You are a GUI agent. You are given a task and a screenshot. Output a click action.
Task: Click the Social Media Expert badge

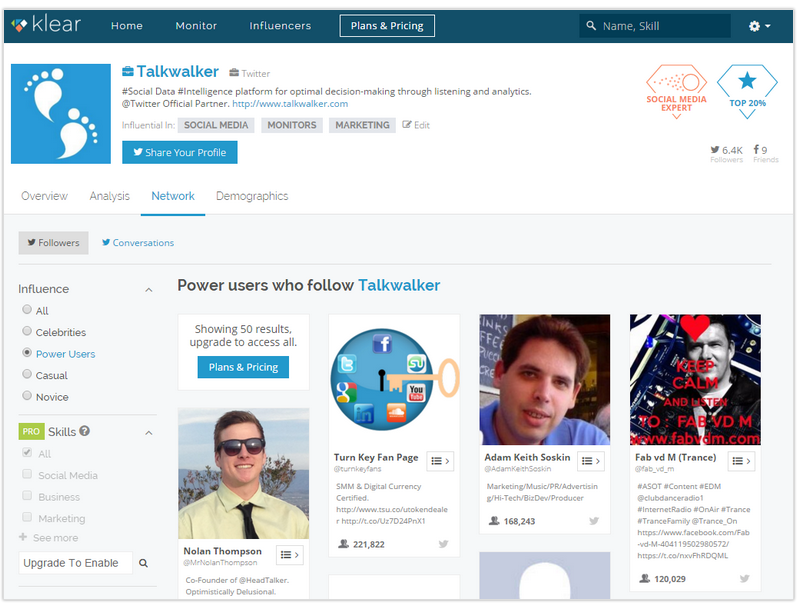point(676,91)
